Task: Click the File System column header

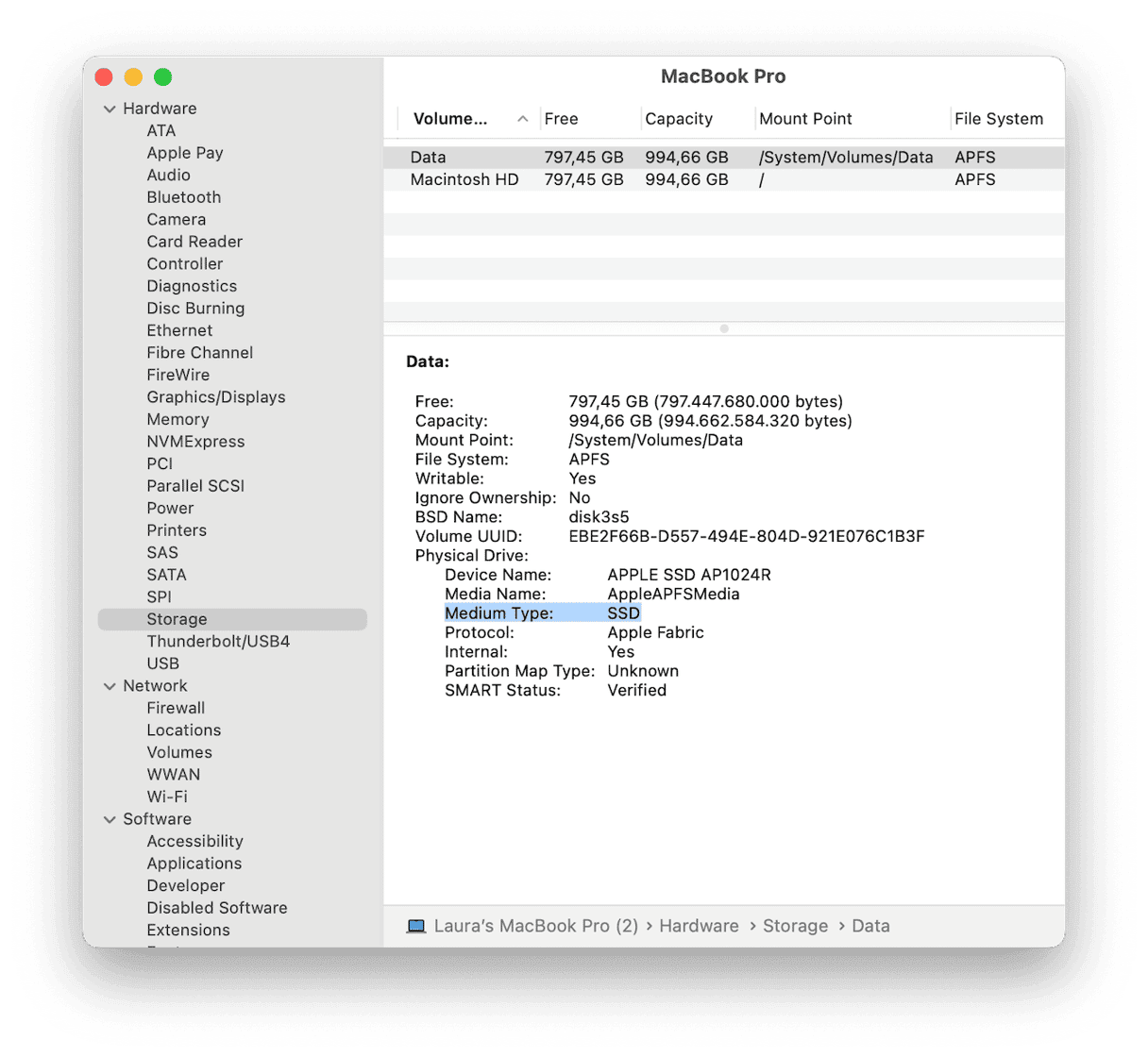Action: pos(998,119)
